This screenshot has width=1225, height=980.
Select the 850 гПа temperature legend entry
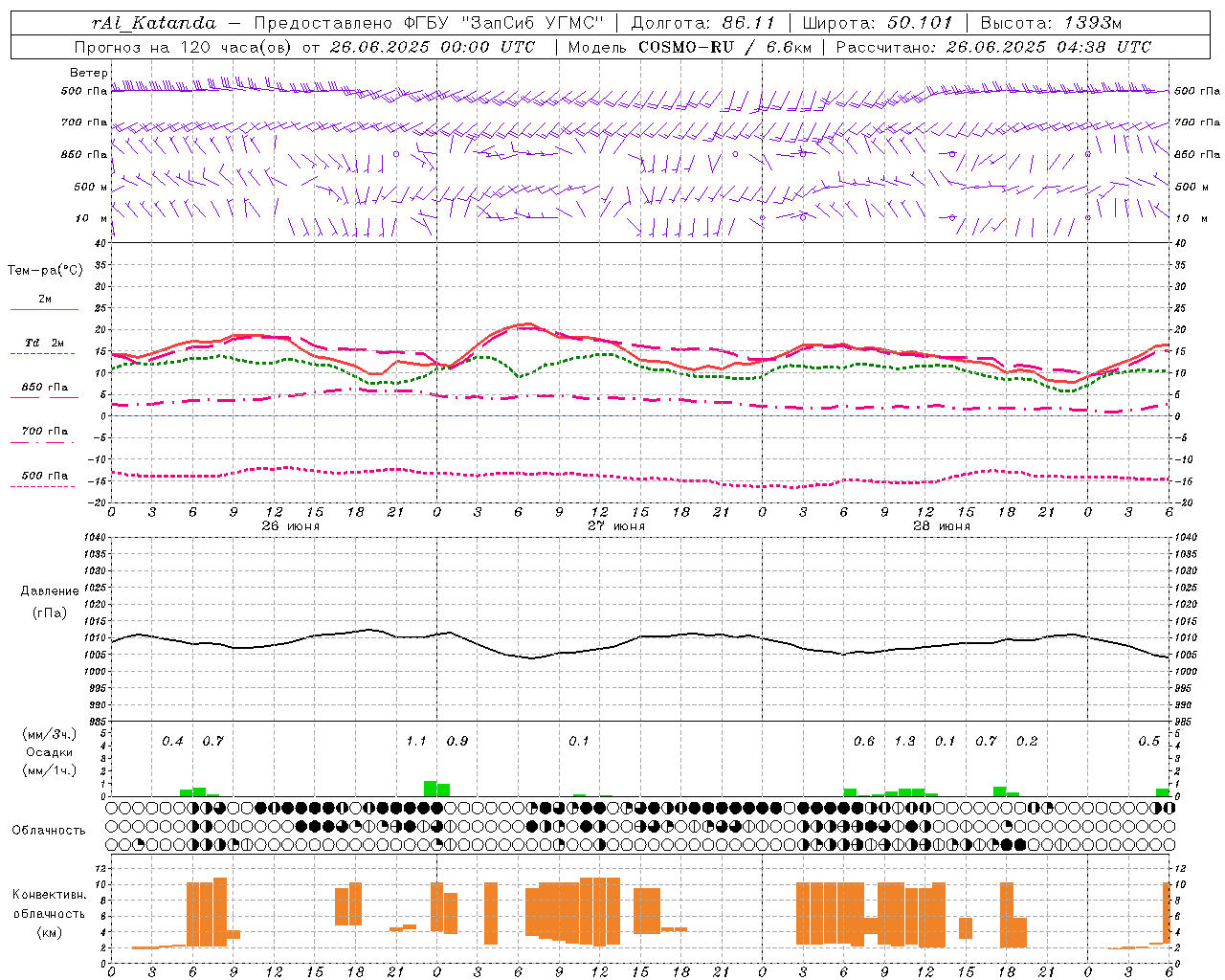coord(45,388)
